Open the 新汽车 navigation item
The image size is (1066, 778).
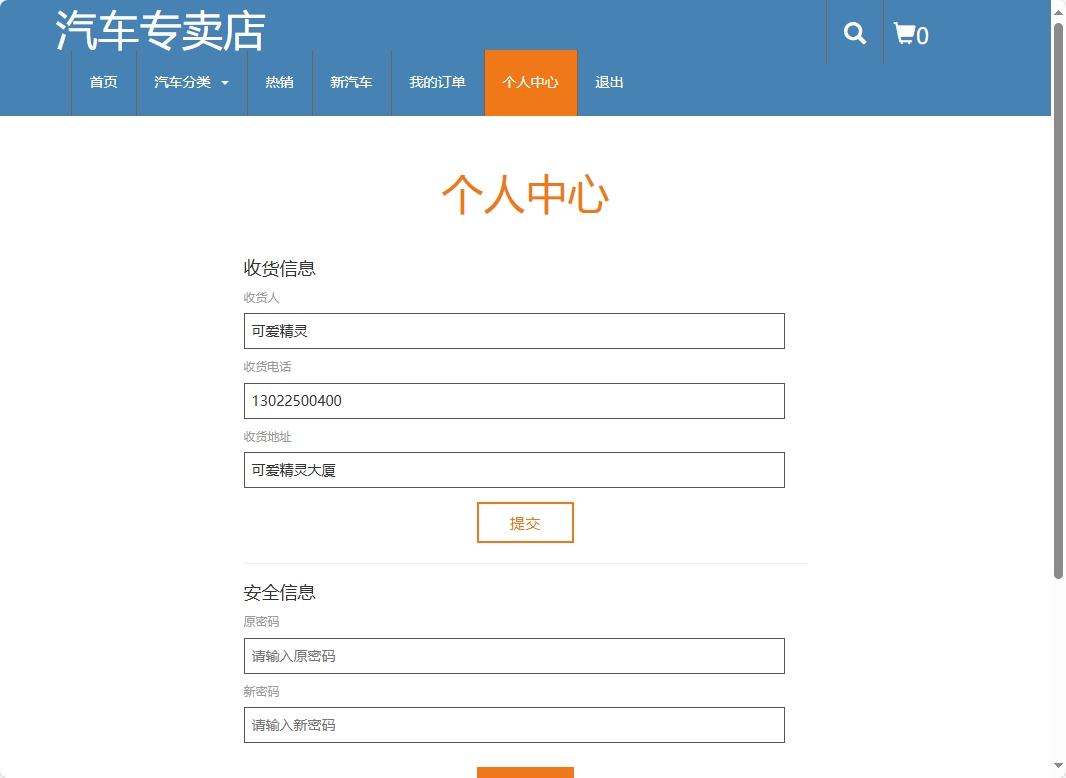click(x=352, y=84)
